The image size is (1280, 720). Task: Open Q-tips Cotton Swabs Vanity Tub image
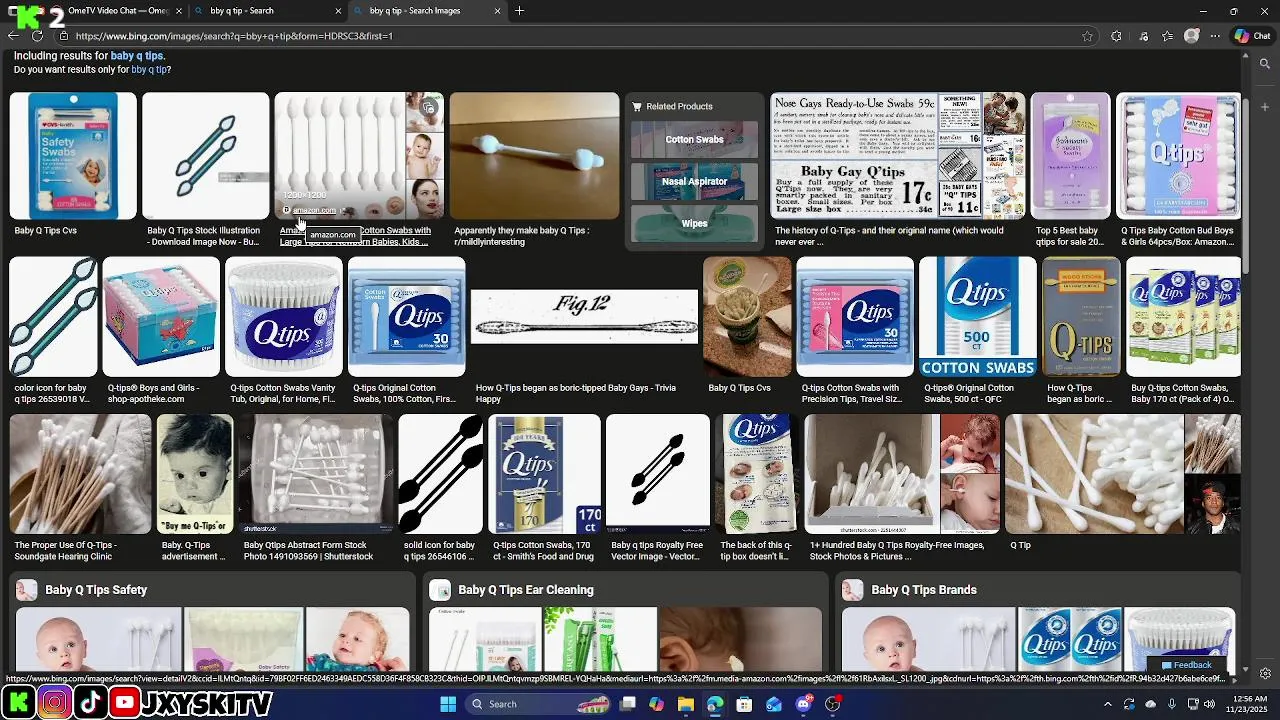283,317
